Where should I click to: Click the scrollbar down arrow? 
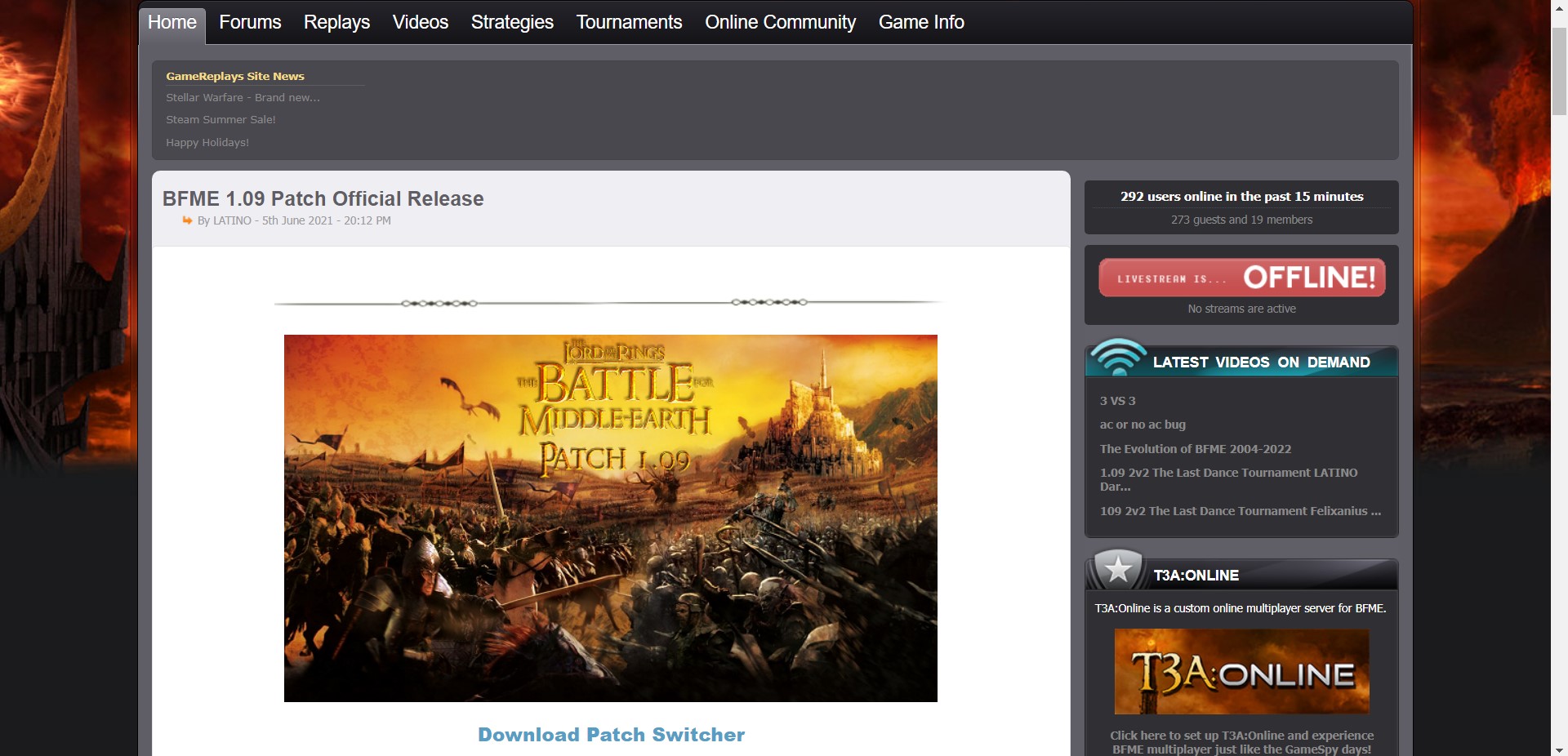coord(1559,749)
